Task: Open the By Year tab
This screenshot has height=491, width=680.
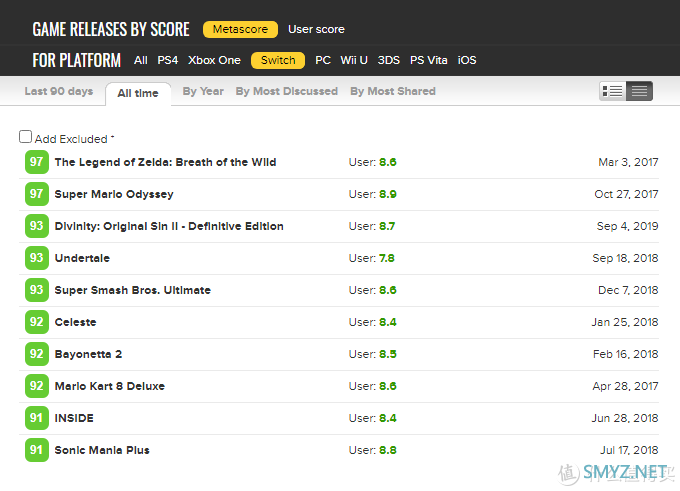Action: tap(203, 91)
